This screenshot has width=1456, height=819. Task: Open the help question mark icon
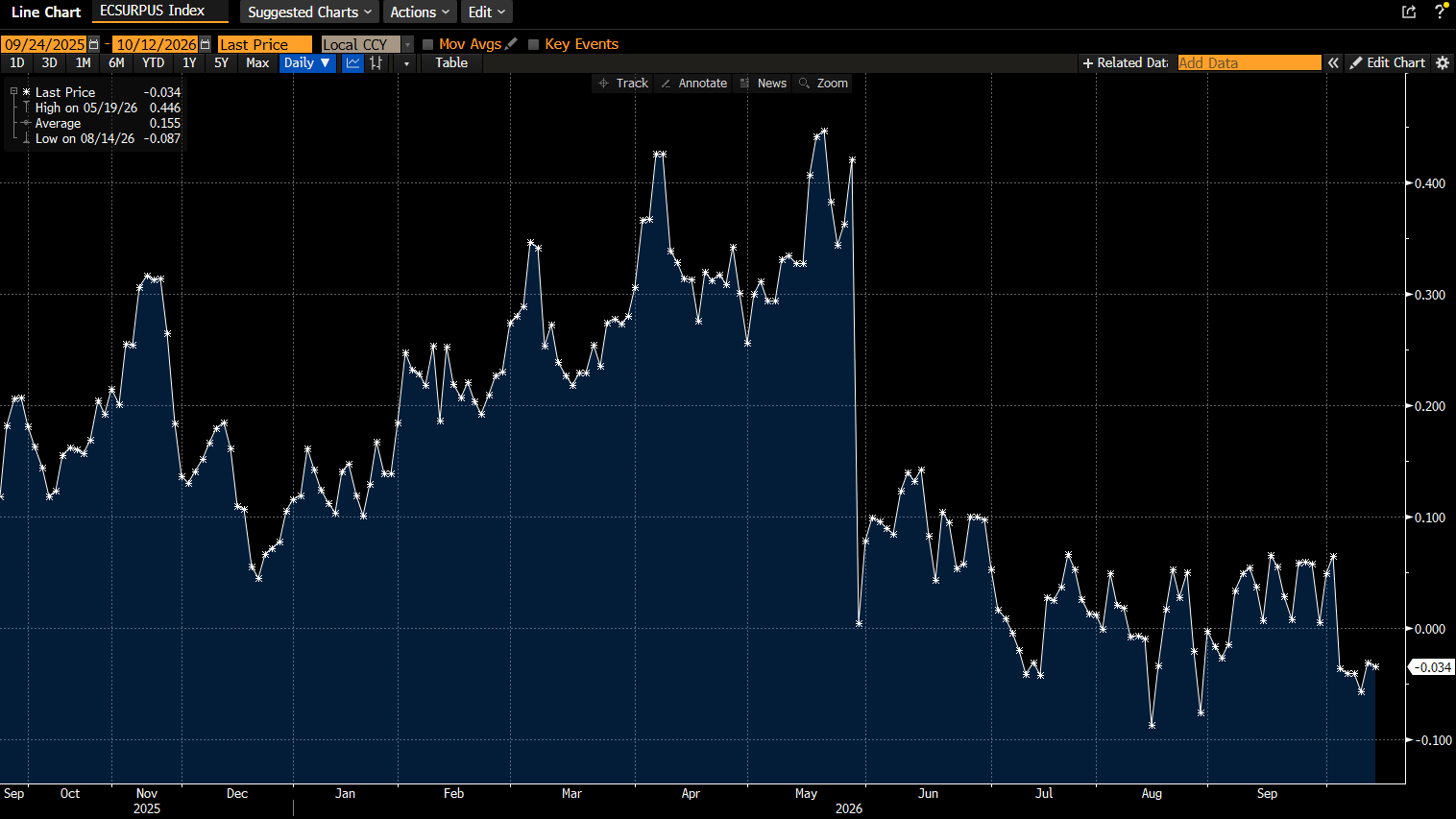(1440, 12)
